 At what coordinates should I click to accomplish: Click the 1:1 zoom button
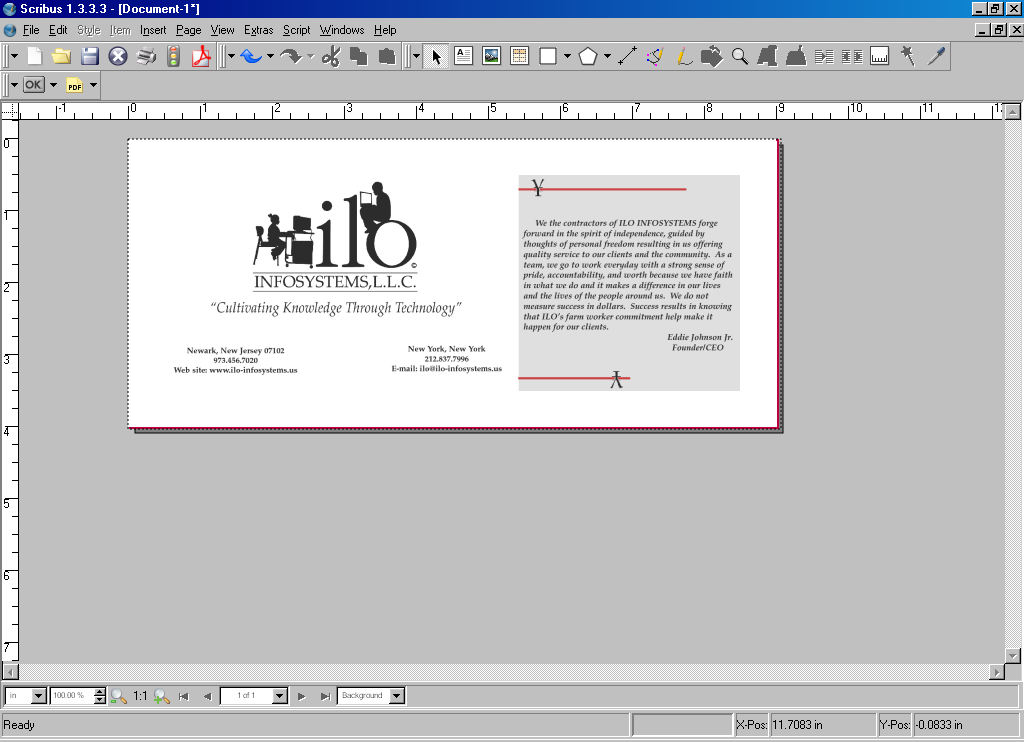[140, 696]
